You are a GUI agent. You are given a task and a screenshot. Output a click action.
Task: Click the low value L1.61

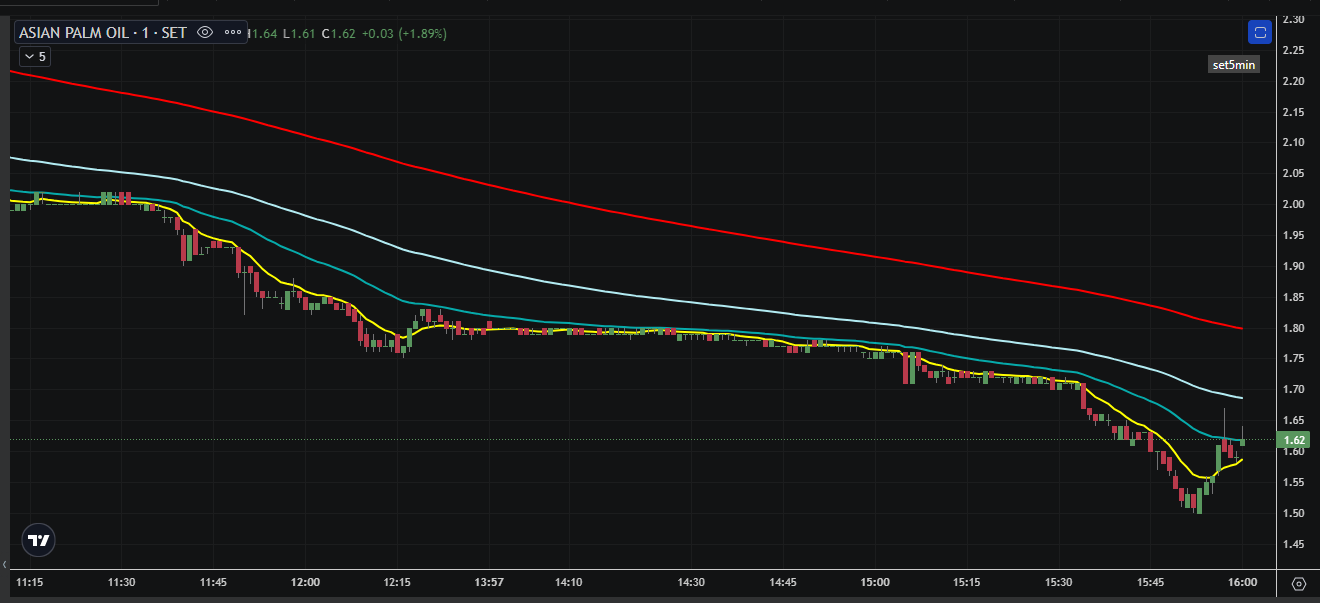pos(299,33)
